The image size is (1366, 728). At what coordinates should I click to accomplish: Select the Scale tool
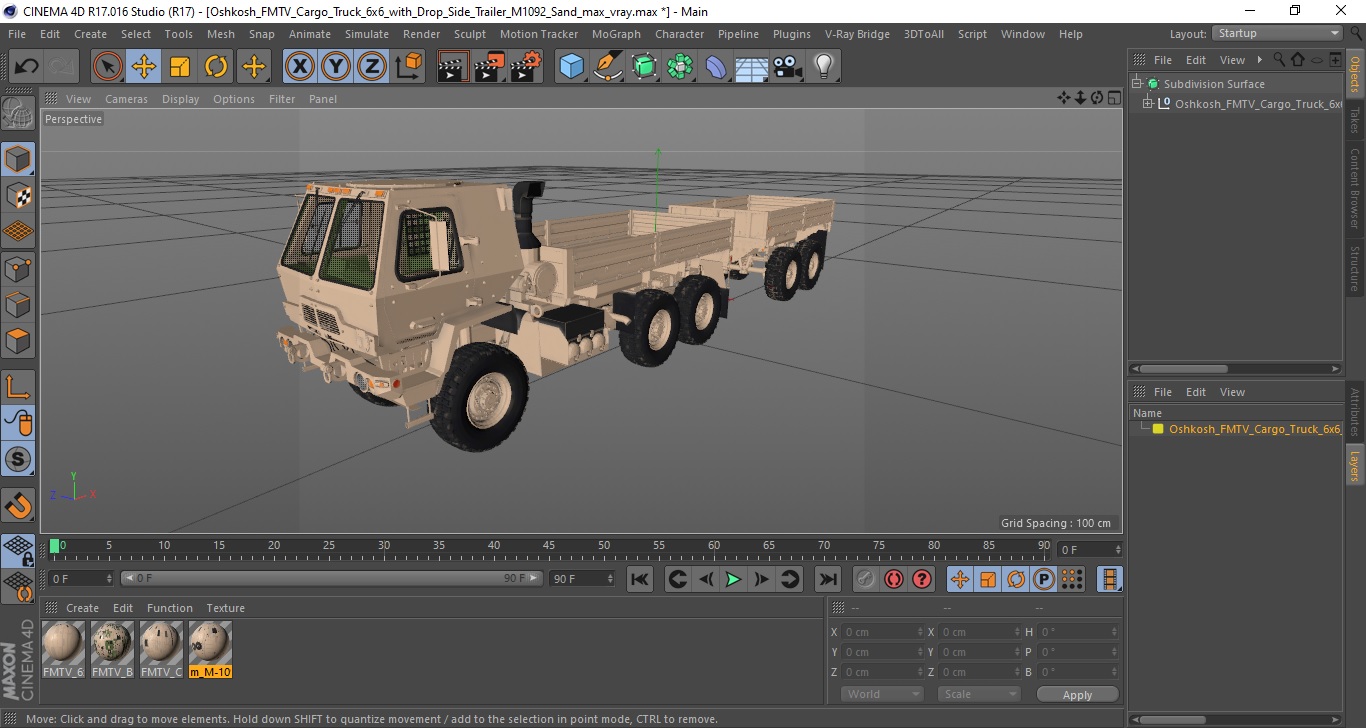[180, 67]
